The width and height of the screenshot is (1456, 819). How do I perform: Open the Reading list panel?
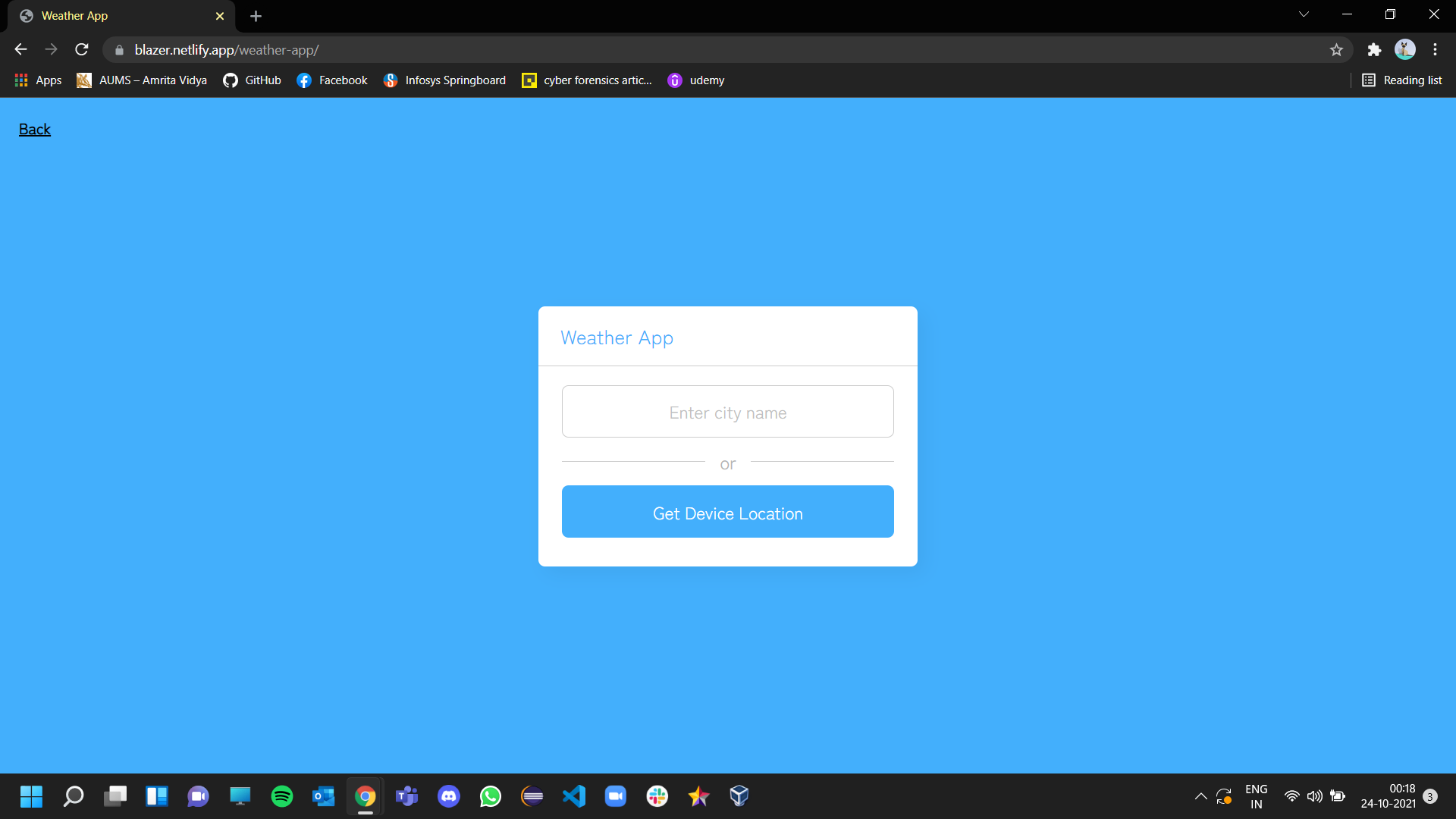(x=1402, y=80)
